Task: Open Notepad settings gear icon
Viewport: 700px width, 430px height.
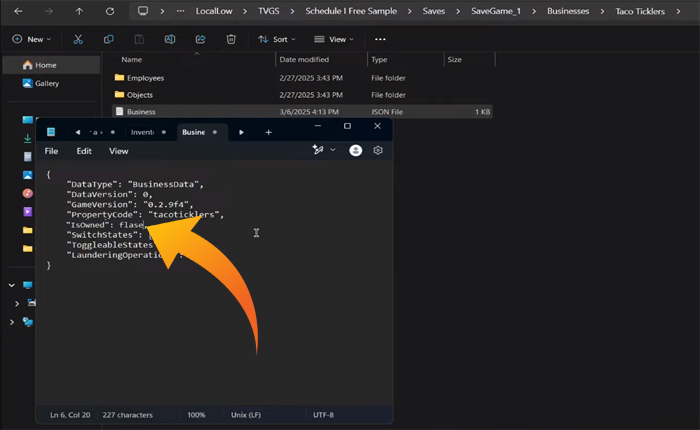Action: click(379, 150)
